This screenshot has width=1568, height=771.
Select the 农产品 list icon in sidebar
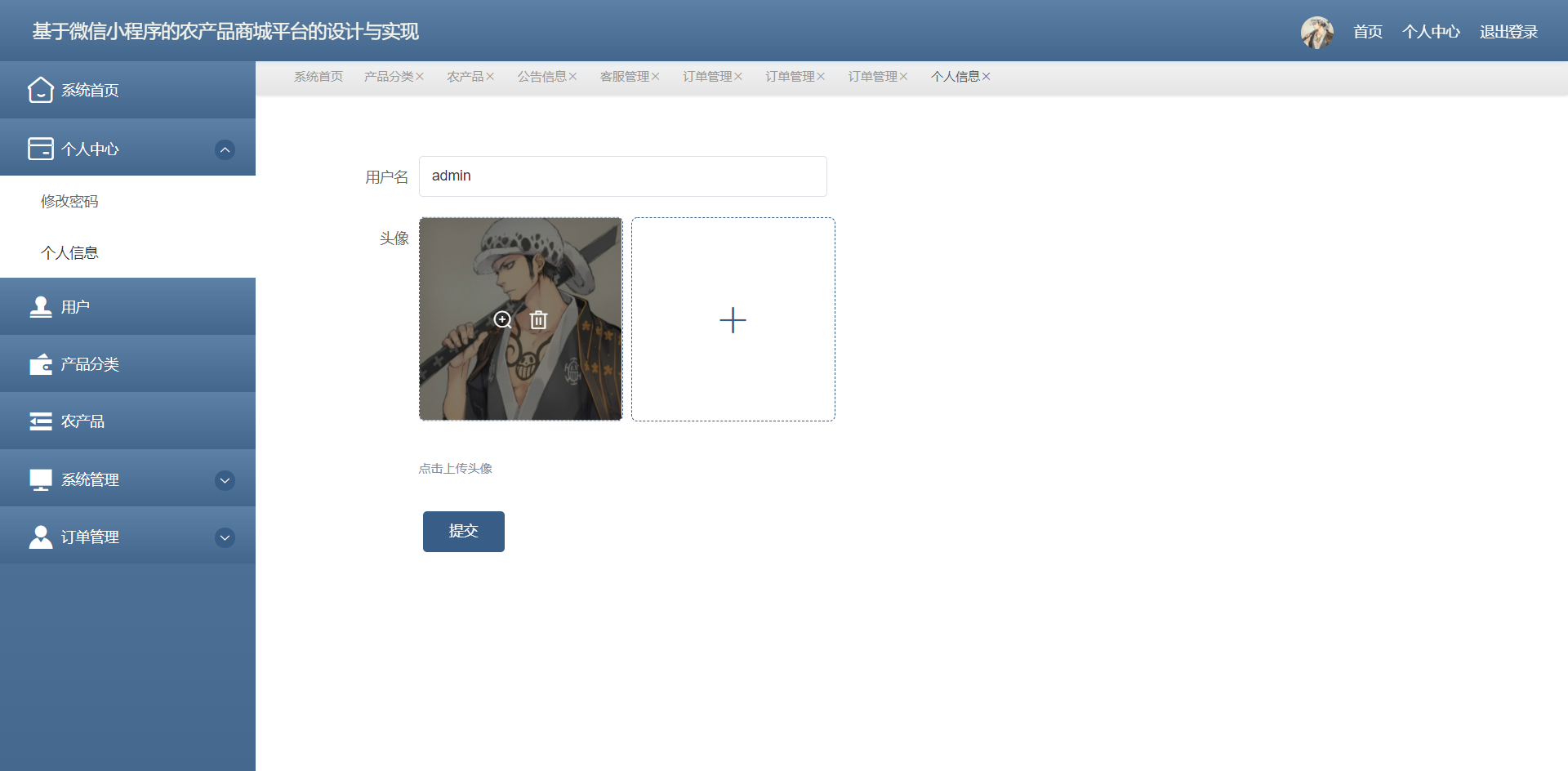click(x=40, y=421)
